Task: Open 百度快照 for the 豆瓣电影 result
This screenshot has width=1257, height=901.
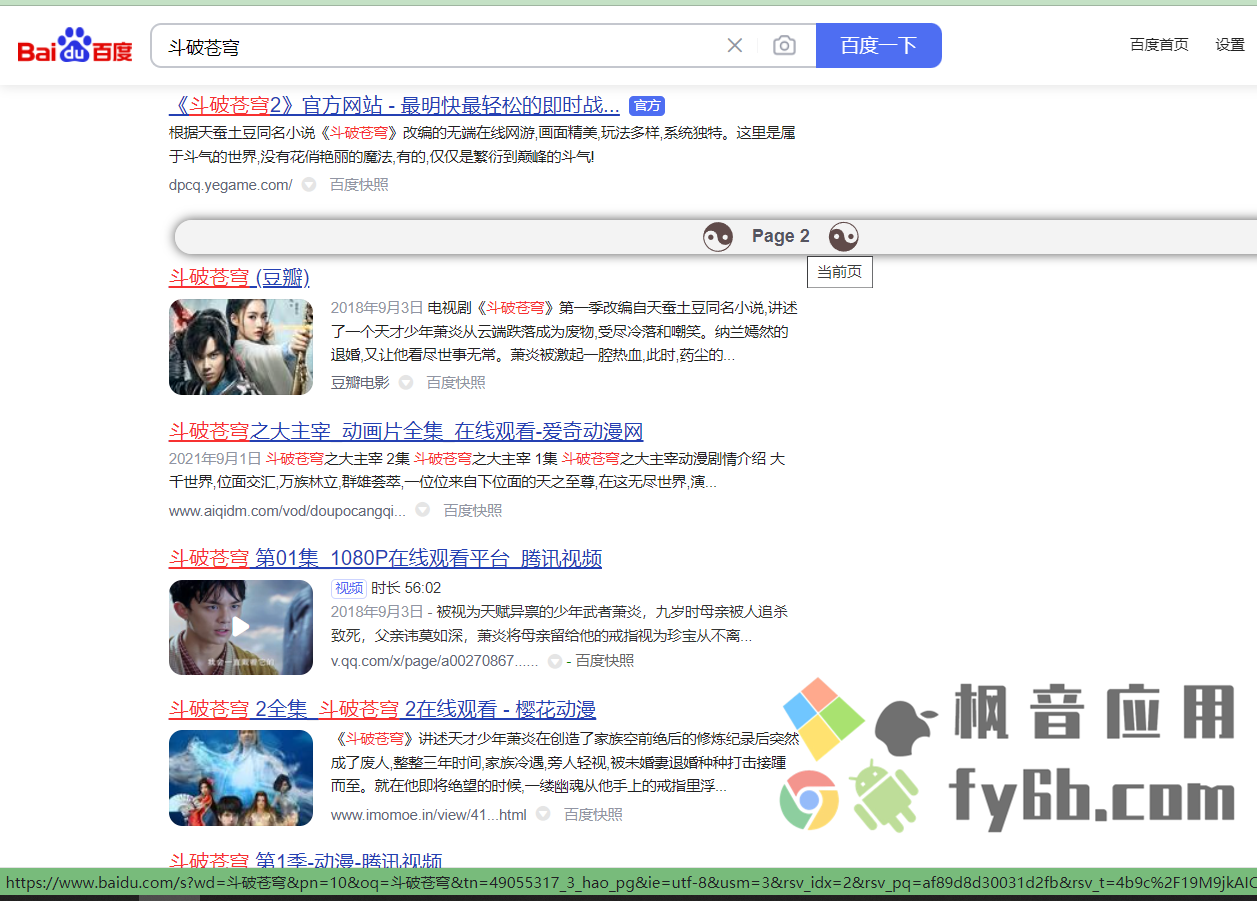Action: 456,383
